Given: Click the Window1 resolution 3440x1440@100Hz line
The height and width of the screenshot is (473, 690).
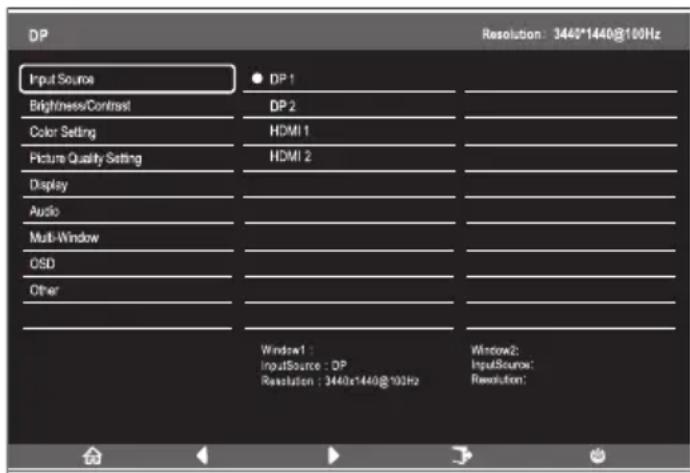Looking at the screenshot, I should pyautogui.click(x=340, y=381).
